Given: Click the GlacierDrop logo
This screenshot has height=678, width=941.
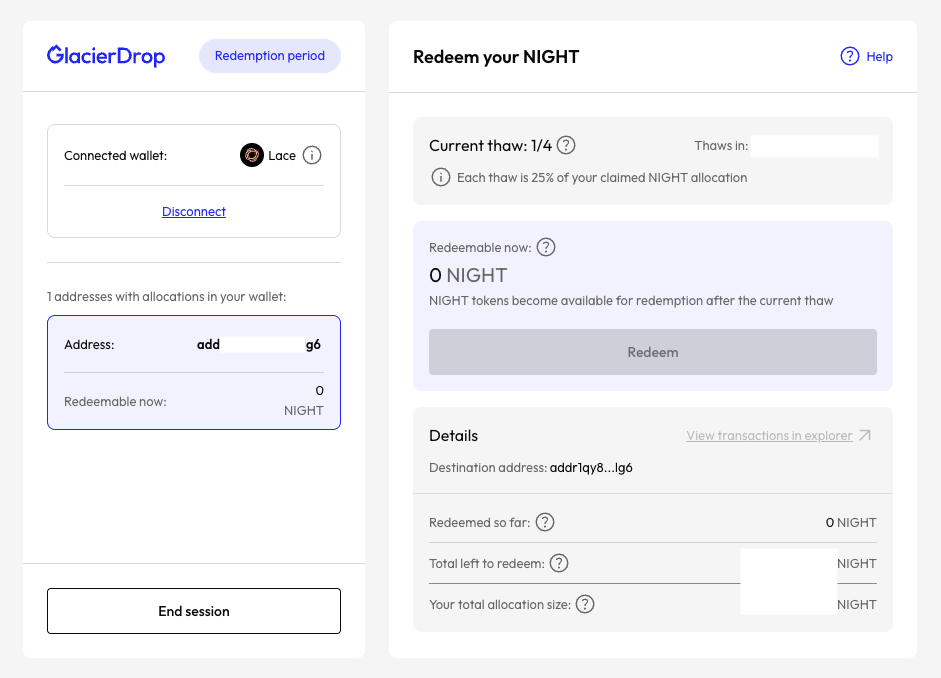Looking at the screenshot, I should (106, 56).
